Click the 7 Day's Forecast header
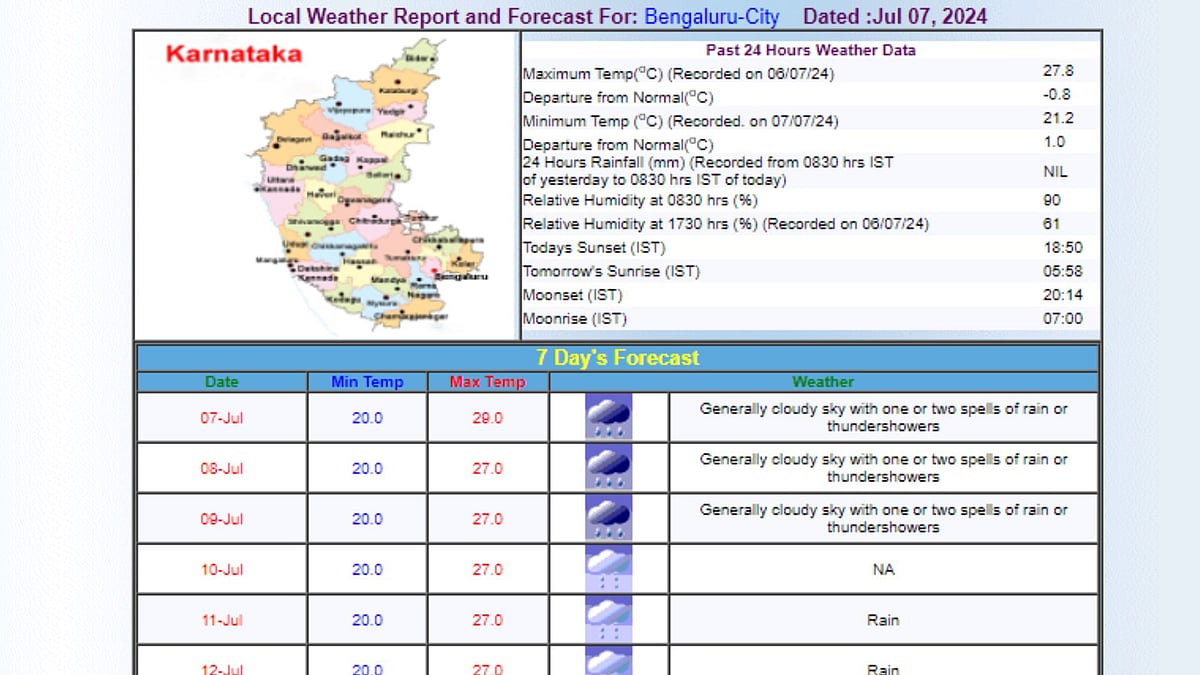1200x675 pixels. click(617, 358)
